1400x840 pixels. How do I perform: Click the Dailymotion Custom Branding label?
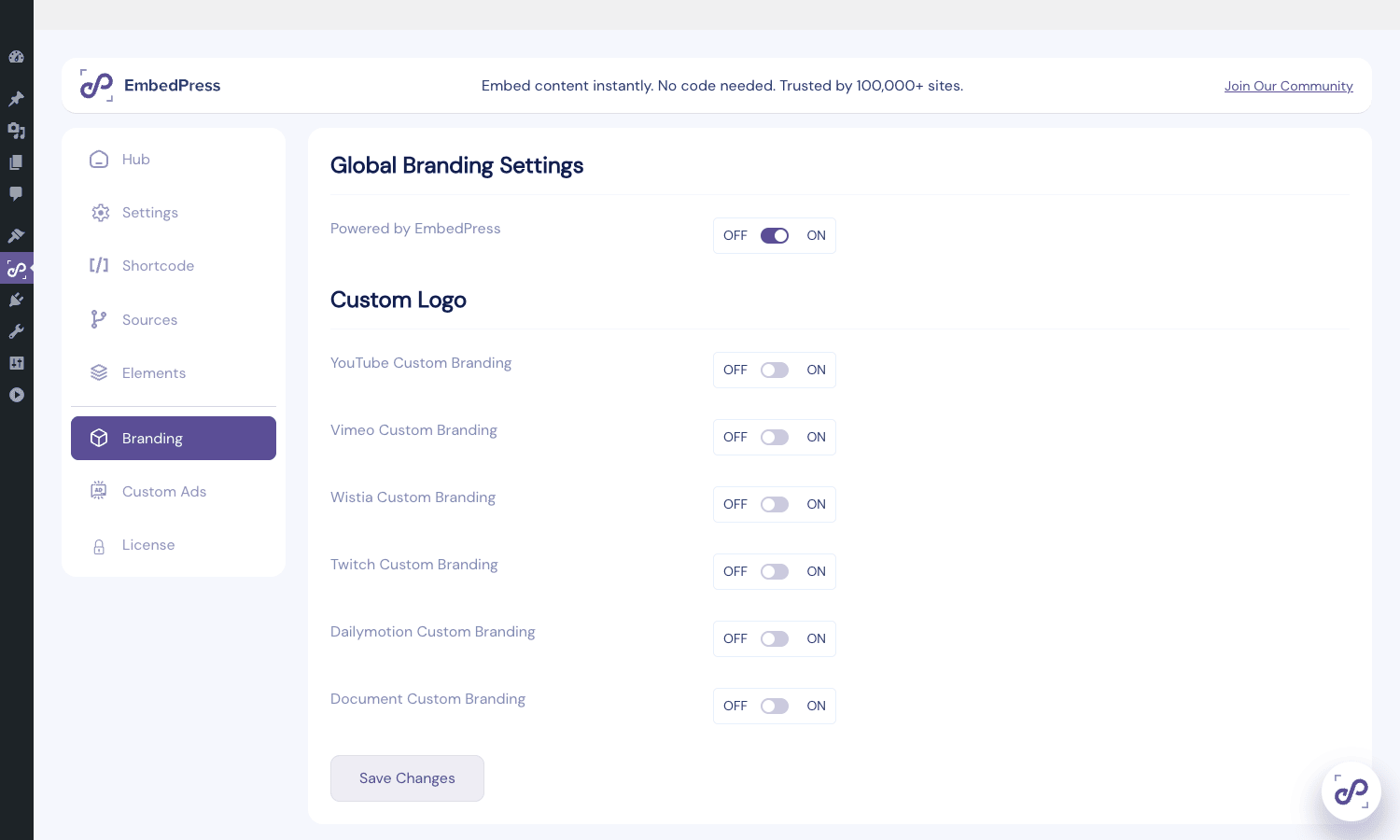[x=433, y=632]
